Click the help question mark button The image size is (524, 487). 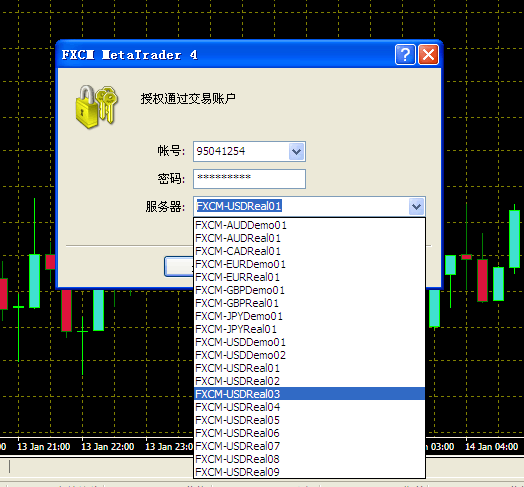(x=405, y=54)
